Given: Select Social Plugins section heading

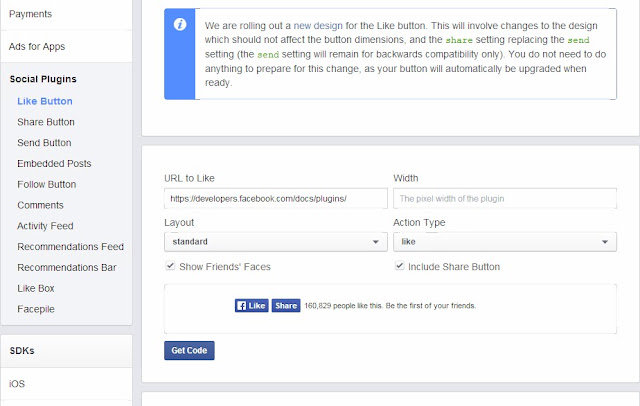Looking at the screenshot, I should click(x=43, y=79).
